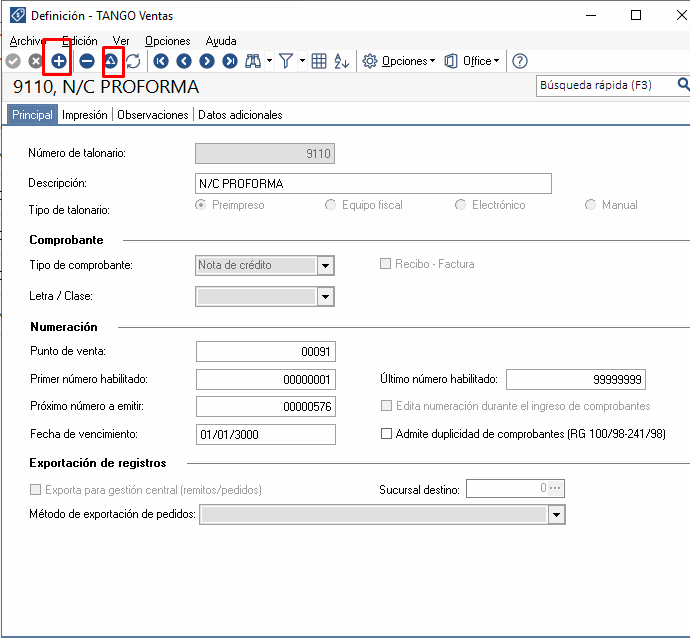Click the quick search magnifier icon
Image resolution: width=690 pixels, height=638 pixels.
(x=683, y=84)
